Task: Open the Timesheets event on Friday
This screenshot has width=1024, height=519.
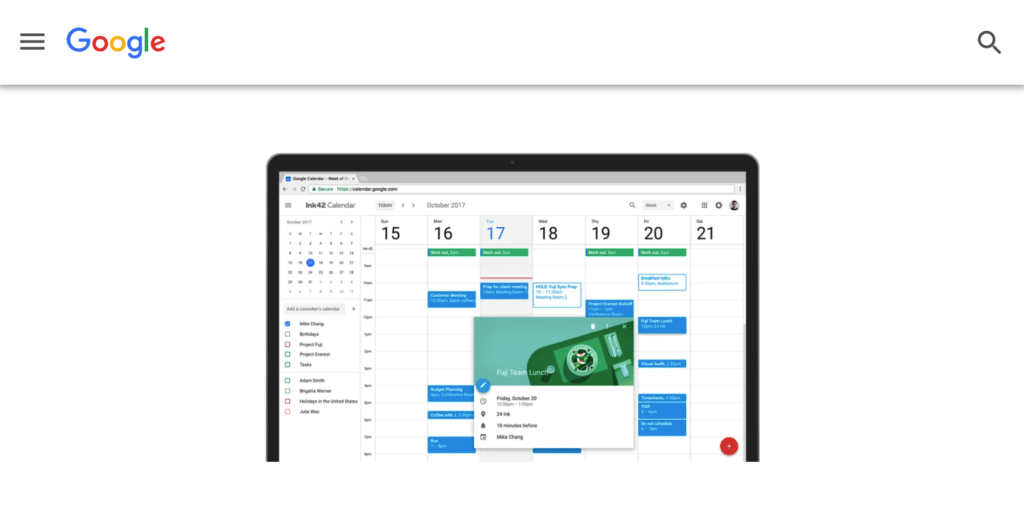Action: click(662, 398)
